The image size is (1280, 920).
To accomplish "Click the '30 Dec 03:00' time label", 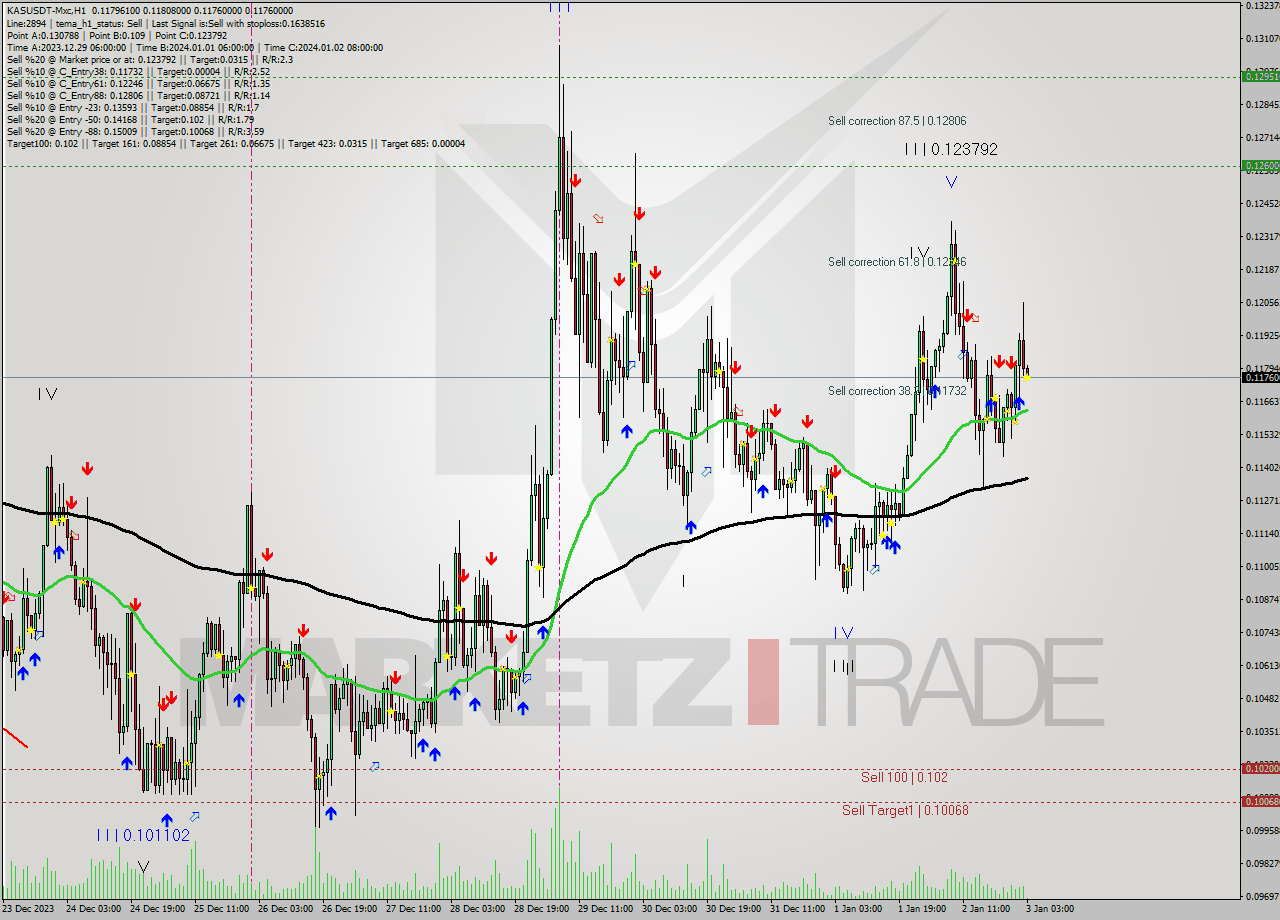I will (669, 909).
